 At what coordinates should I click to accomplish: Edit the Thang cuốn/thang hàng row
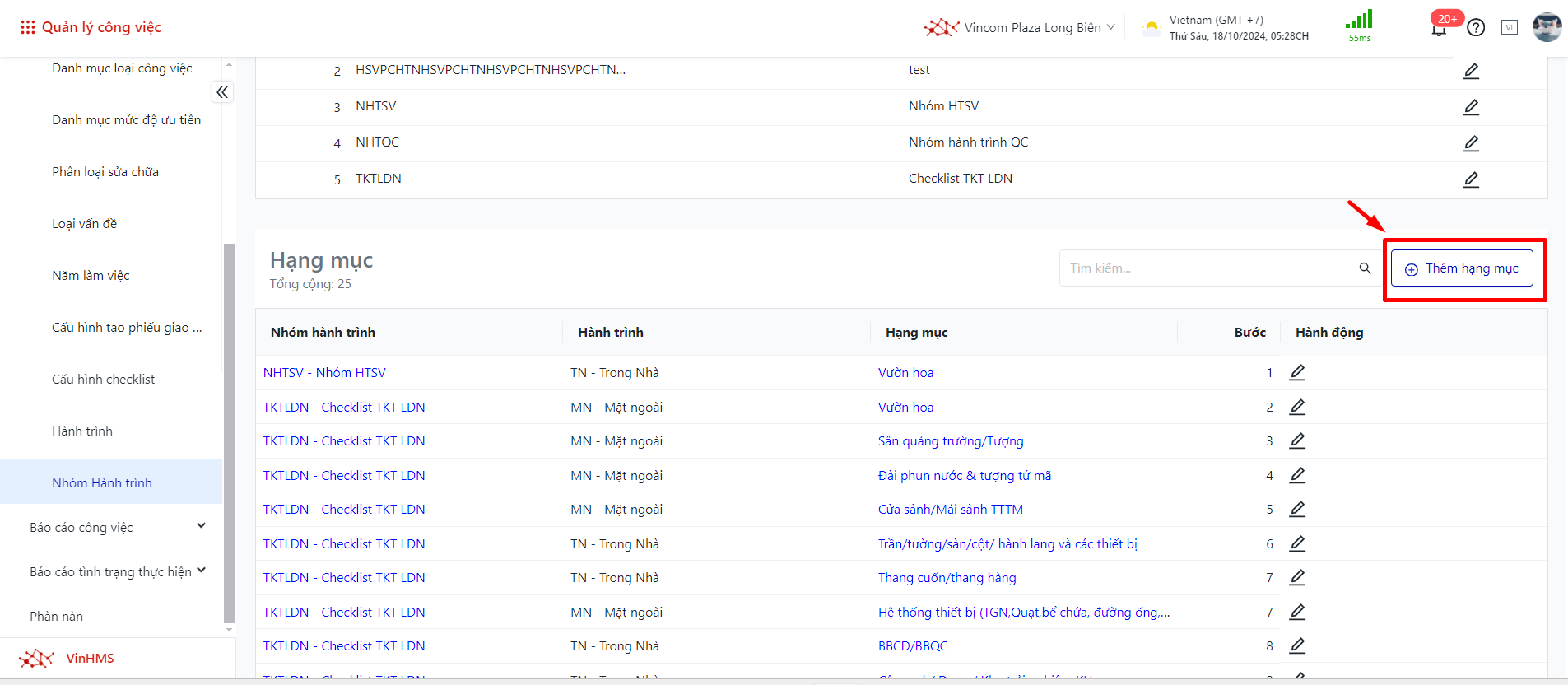point(1297,578)
